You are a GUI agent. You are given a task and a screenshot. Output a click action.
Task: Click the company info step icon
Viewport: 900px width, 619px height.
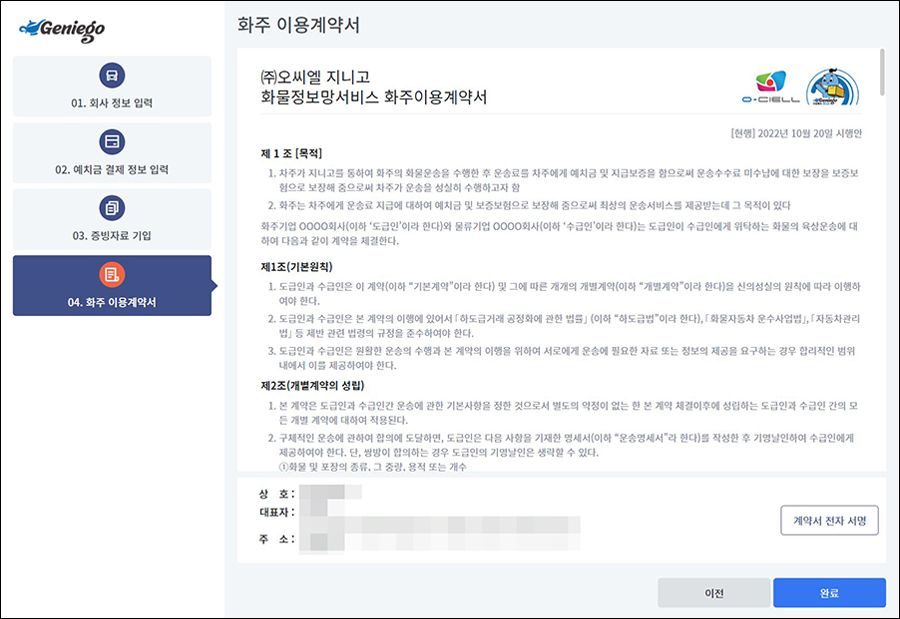tap(112, 75)
